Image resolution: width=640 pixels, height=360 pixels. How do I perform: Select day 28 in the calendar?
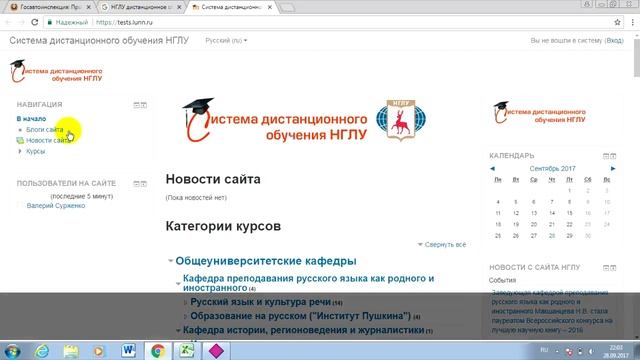[x=552, y=236]
